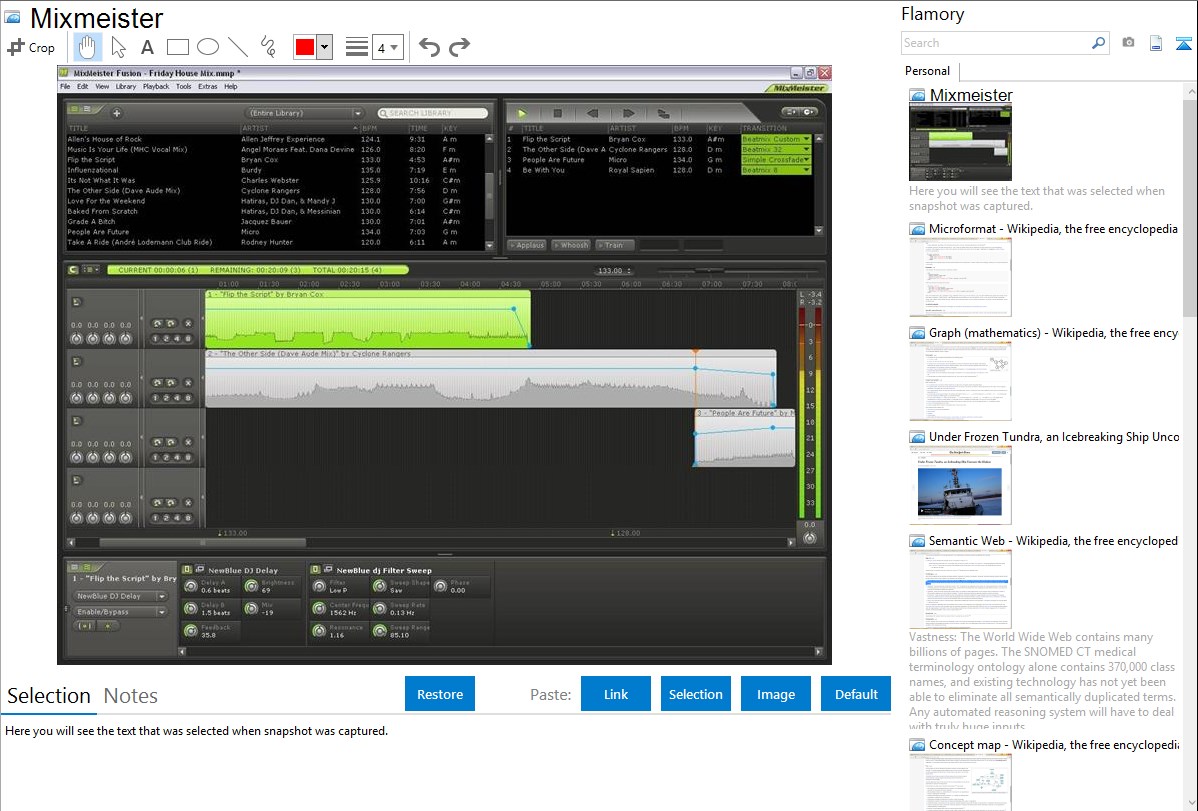Viewport: 1198px width, 811px height.
Task: Click the Applaus sound effect button
Action: point(527,245)
